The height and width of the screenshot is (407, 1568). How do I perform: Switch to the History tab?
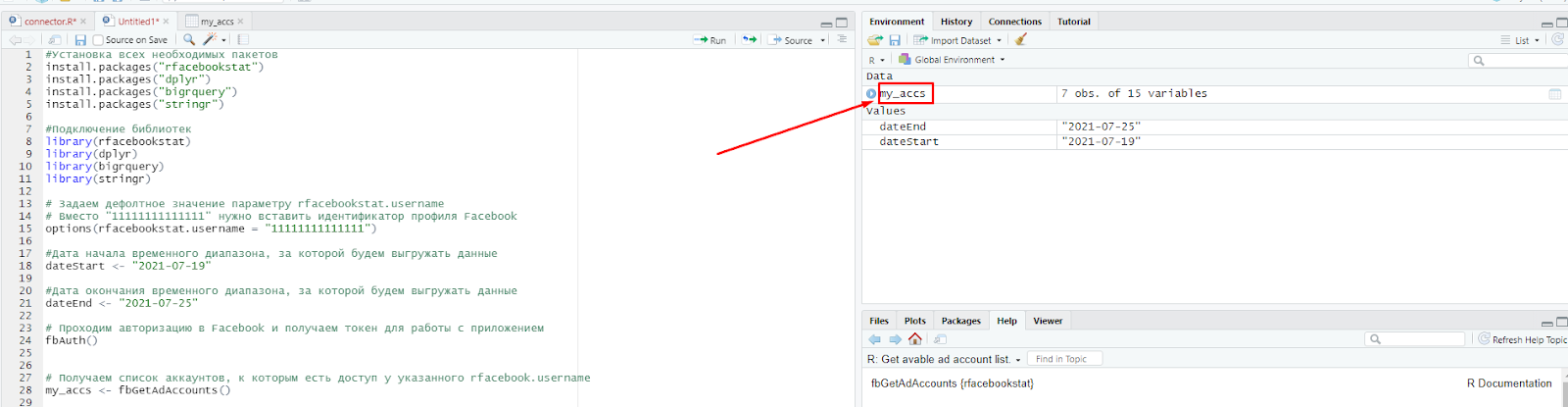955,22
